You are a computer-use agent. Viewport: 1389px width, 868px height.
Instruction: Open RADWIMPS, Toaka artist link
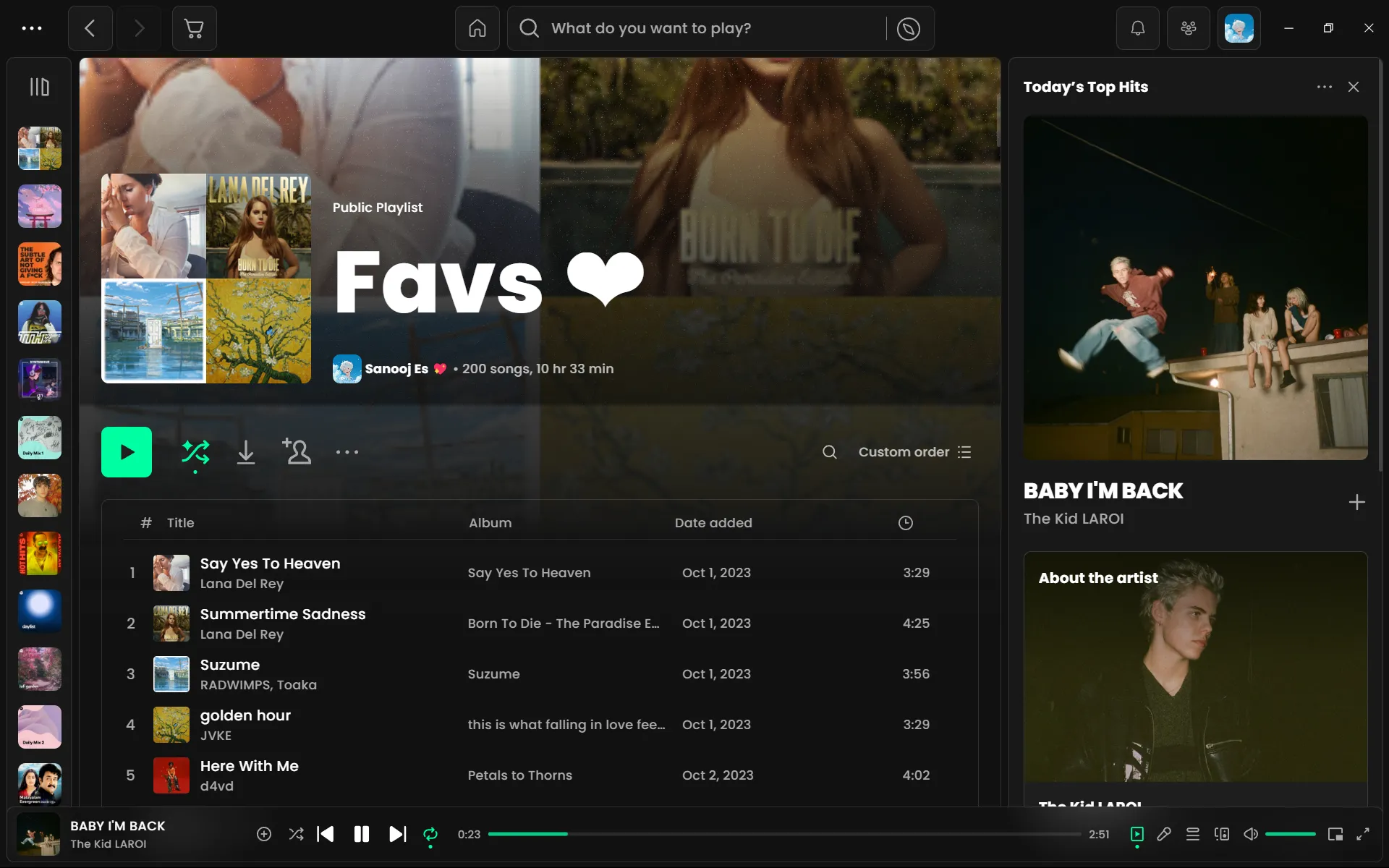tap(258, 685)
